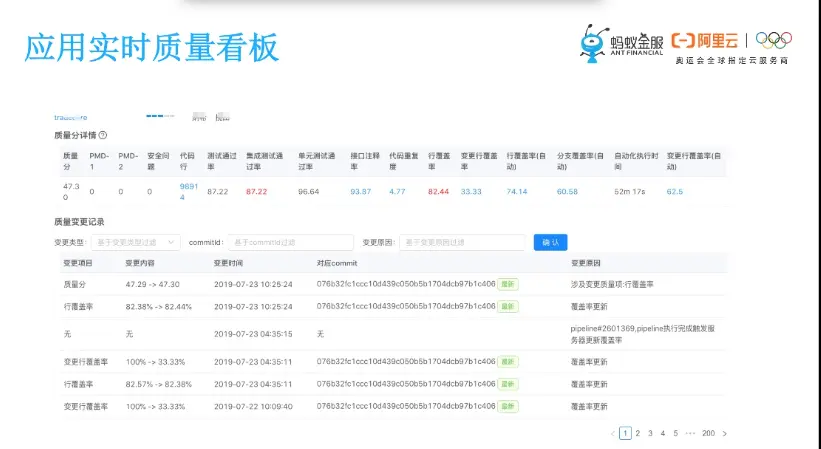The width and height of the screenshot is (821, 449).
Task: Click the 质量变更记录 section heading
Action: 79,222
